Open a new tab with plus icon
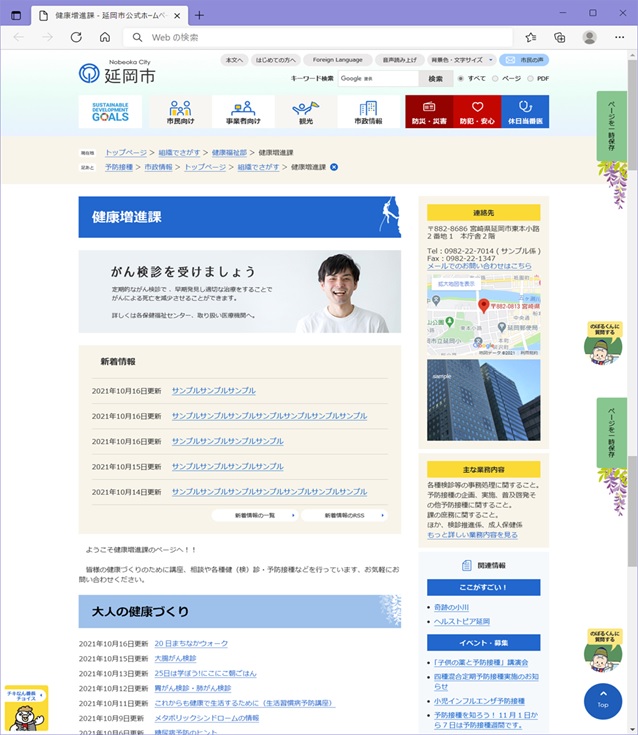The height and width of the screenshot is (735, 638). 199,15
